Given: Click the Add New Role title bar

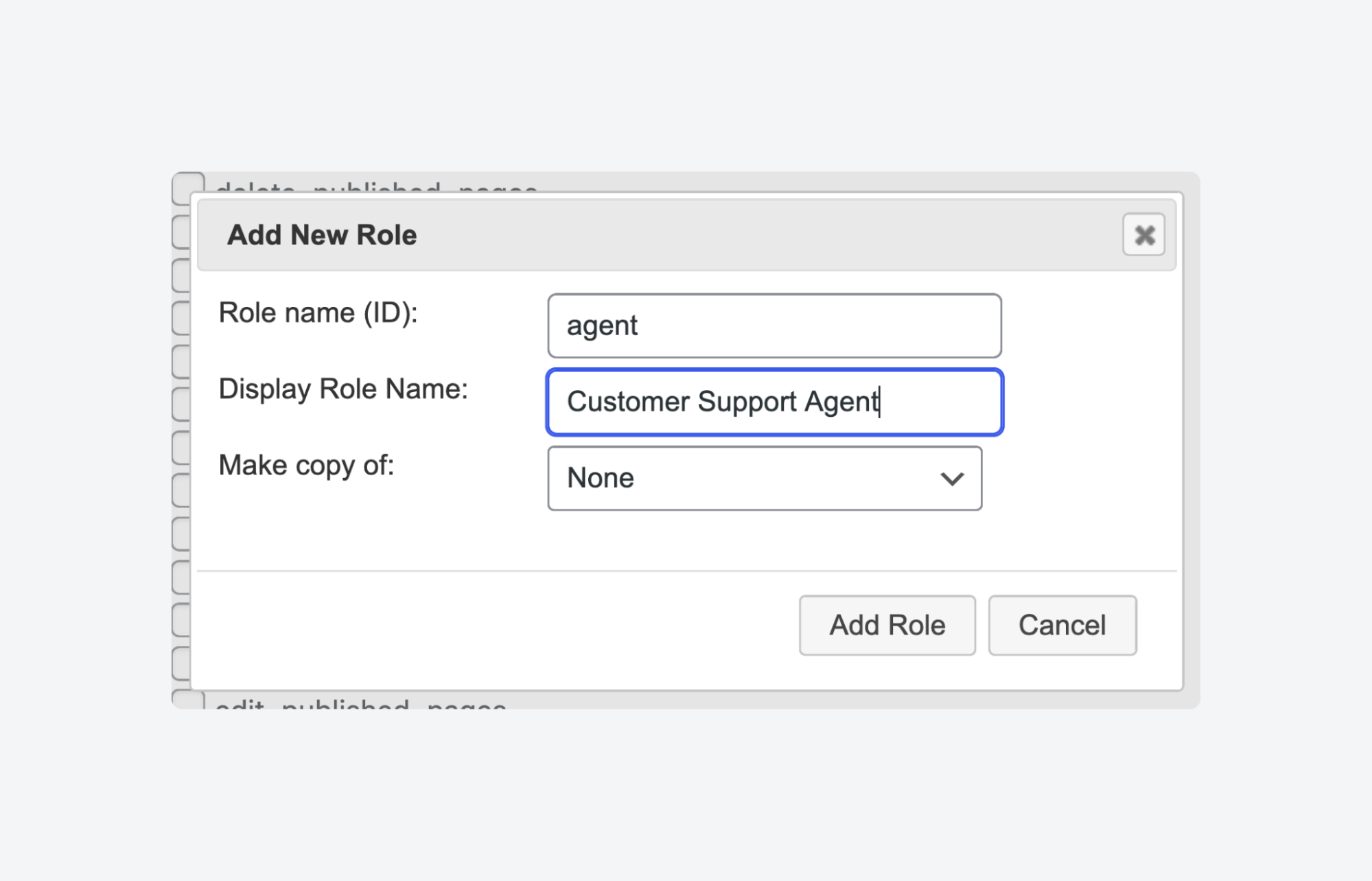Looking at the screenshot, I should pyautogui.click(x=321, y=235).
